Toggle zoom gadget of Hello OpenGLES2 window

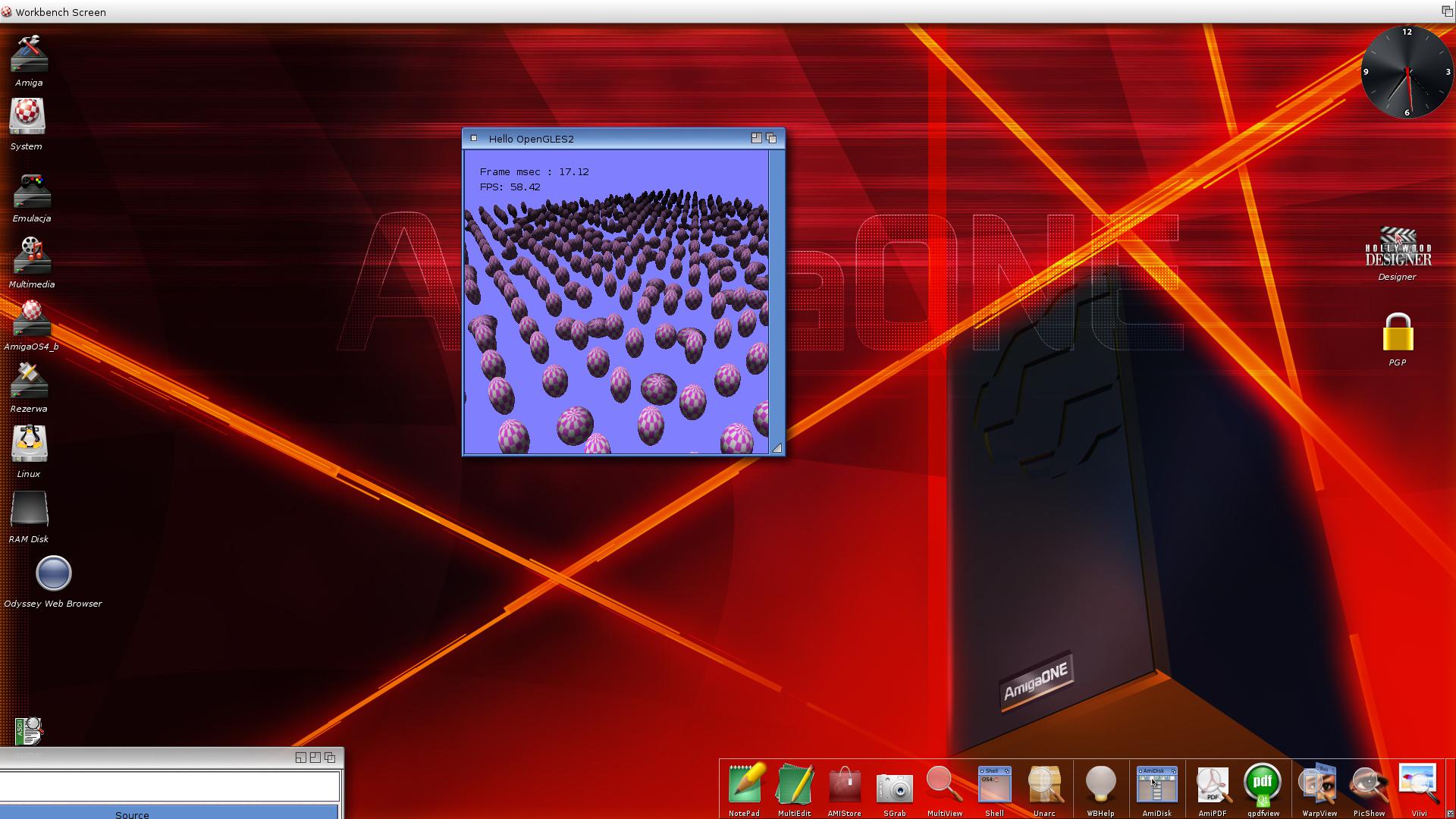pos(756,138)
